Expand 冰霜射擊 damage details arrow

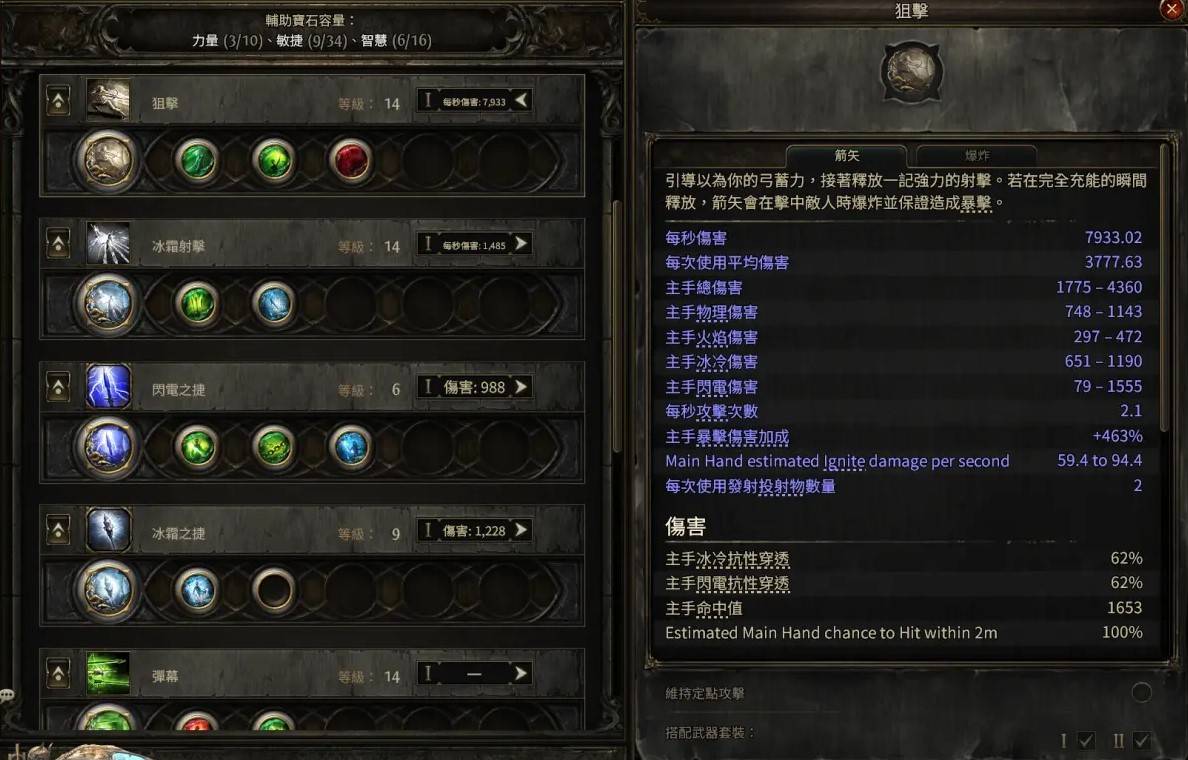521,243
